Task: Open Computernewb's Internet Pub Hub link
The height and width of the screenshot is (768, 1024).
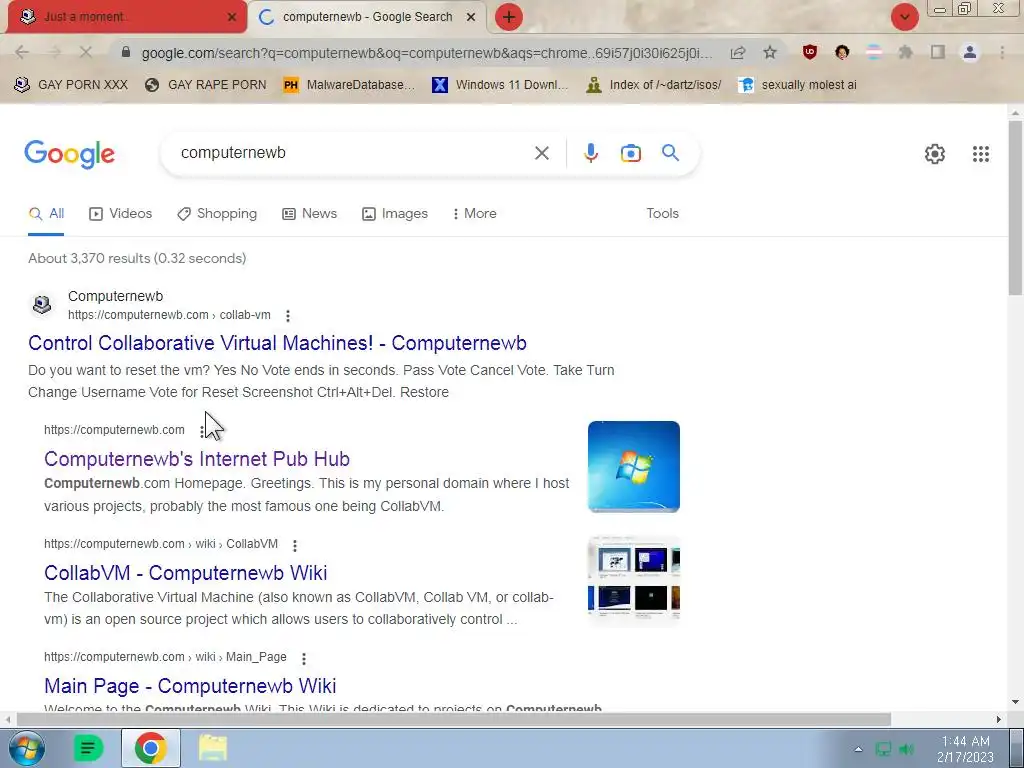Action: pyautogui.click(x=197, y=459)
